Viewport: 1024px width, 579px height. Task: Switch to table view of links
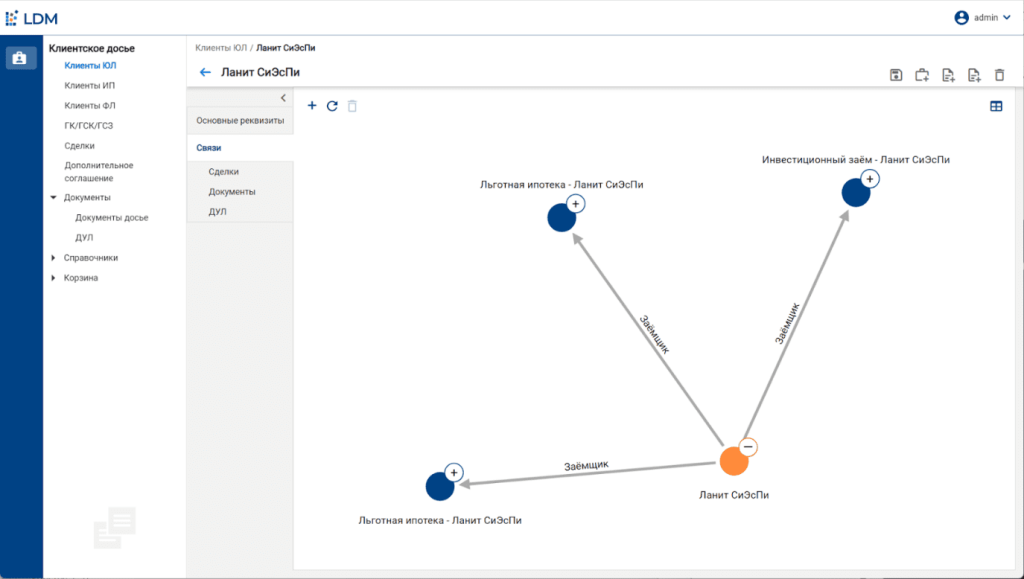pyautogui.click(x=996, y=106)
